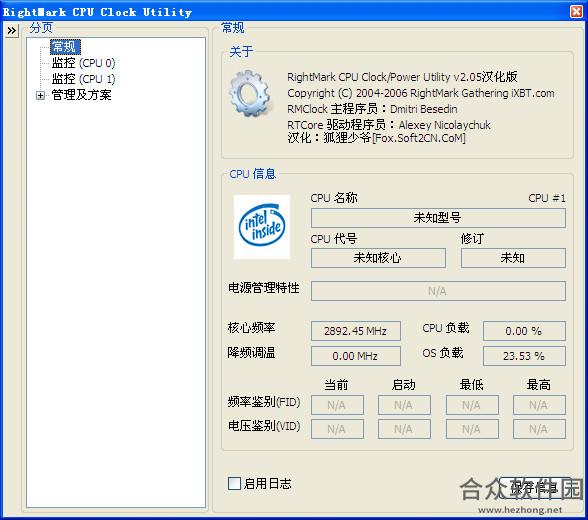Screen dimensions: 588x520
Task: Click the 修订 field showing 未知
Action: pos(513,258)
